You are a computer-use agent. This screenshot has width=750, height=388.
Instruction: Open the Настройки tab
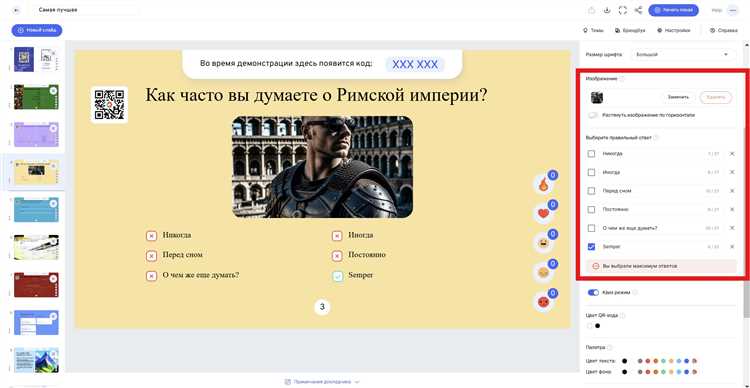673,30
